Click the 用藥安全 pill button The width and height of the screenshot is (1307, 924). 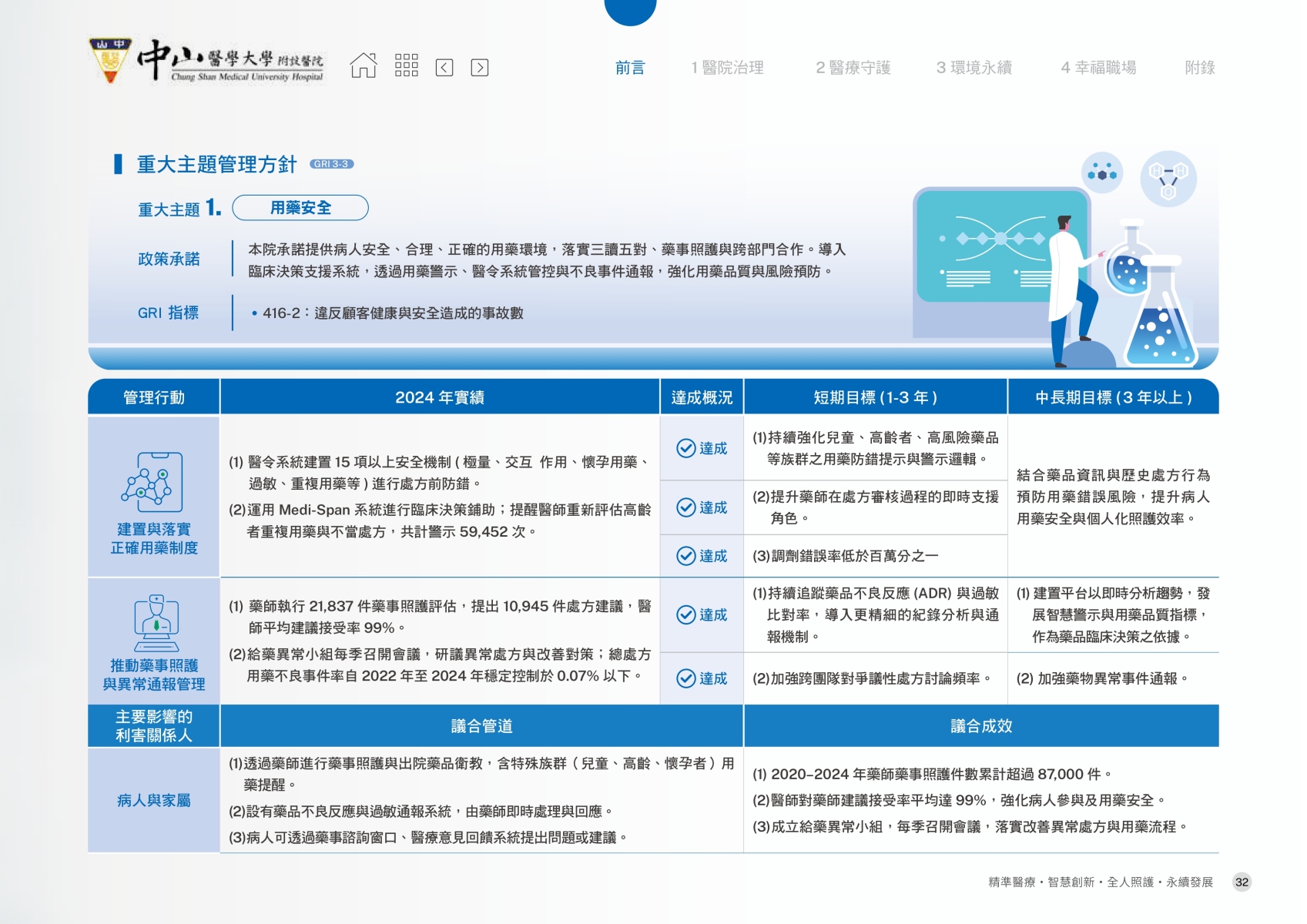(x=300, y=208)
